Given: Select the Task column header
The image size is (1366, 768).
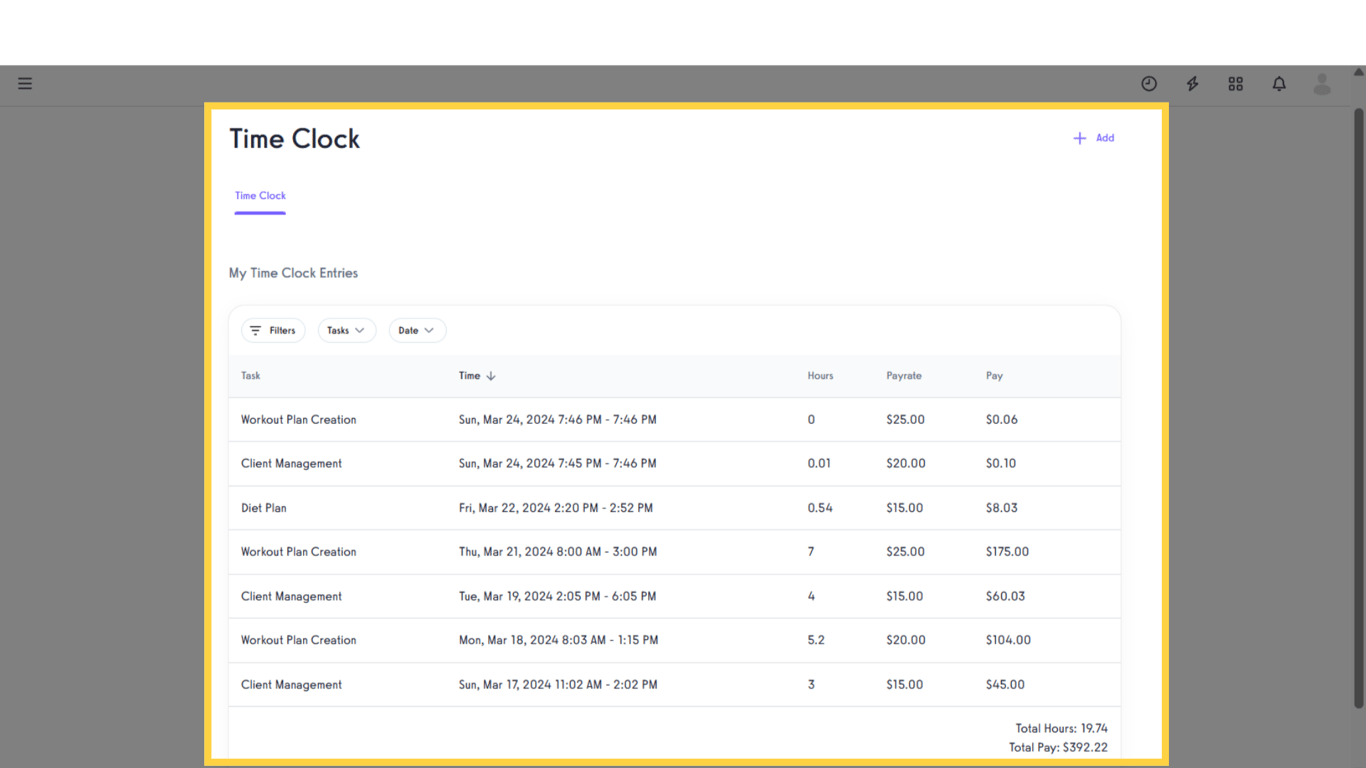Looking at the screenshot, I should click(x=250, y=375).
